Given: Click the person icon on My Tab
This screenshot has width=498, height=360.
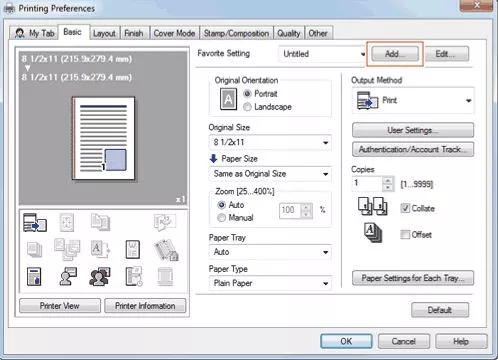Looking at the screenshot, I should point(20,33).
